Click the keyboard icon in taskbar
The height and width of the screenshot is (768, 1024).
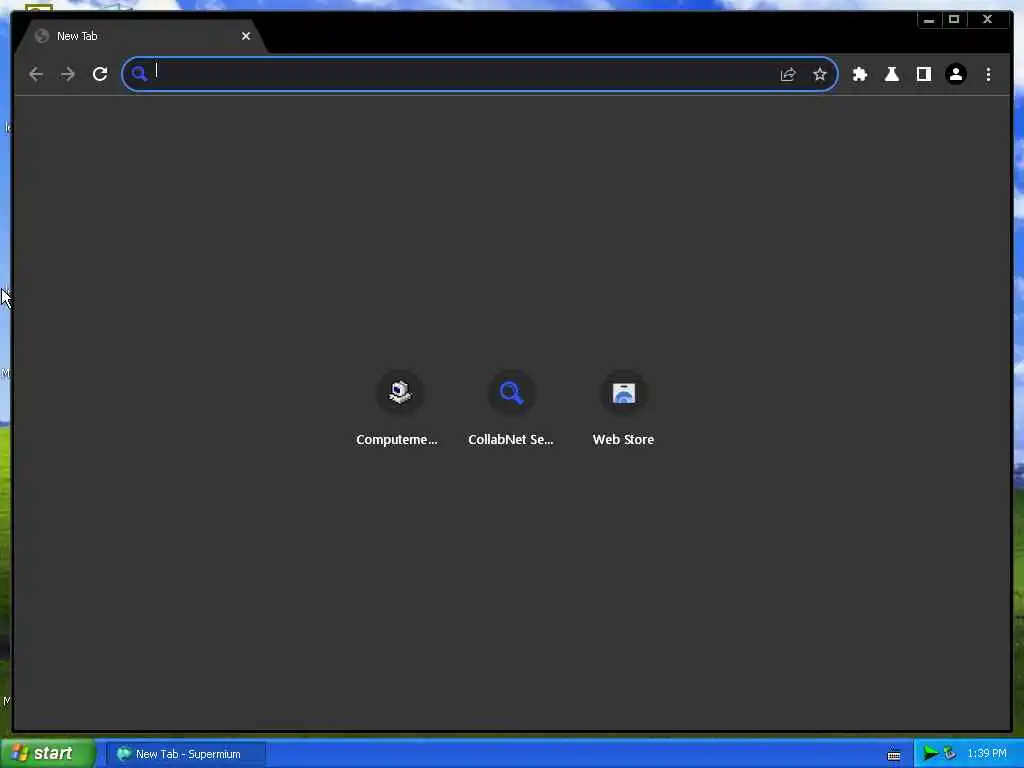[894, 755]
